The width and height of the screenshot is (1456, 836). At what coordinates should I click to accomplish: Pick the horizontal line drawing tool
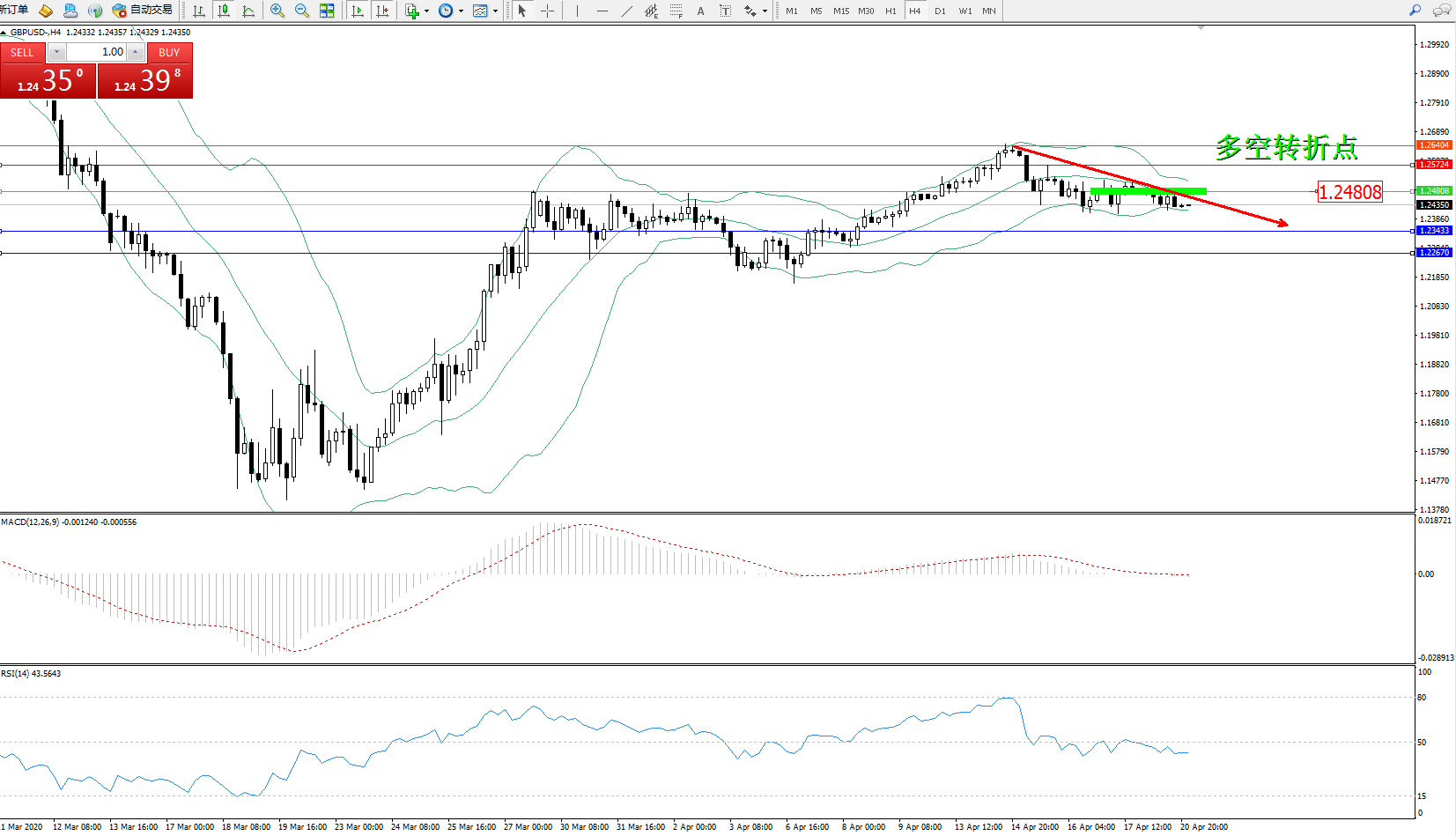click(602, 11)
